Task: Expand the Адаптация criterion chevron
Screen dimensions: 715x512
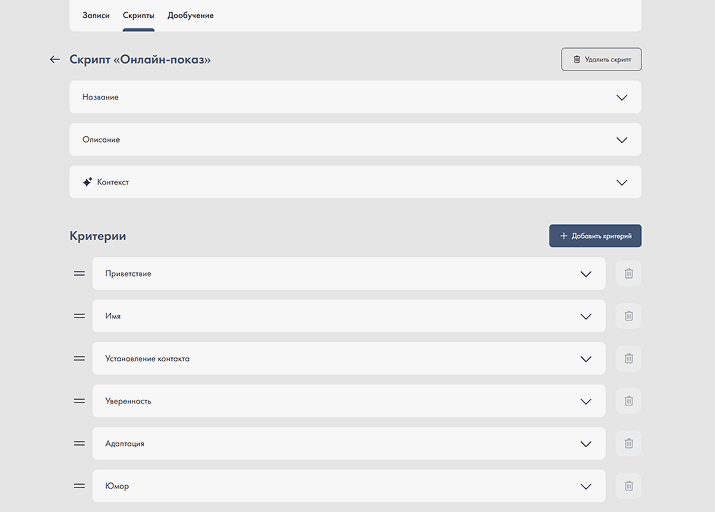Action: tap(586, 444)
